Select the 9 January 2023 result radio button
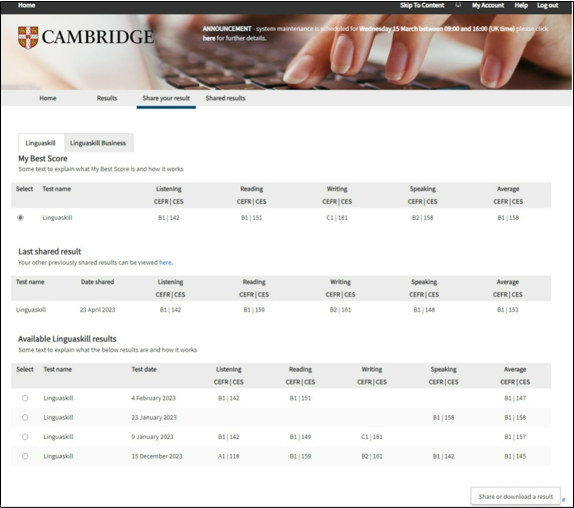Viewport: 574px width, 508px height. [x=25, y=437]
